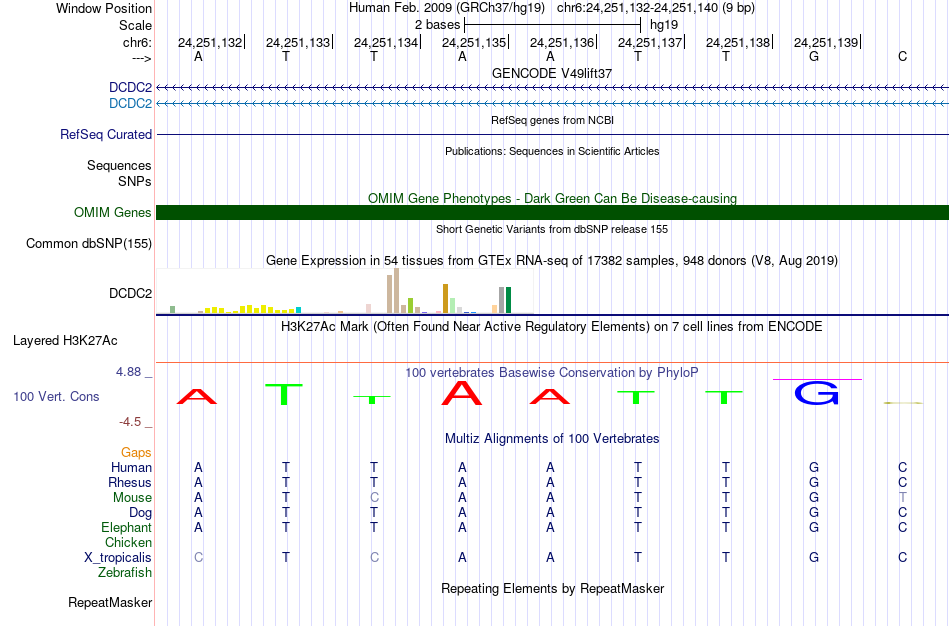The width and height of the screenshot is (950, 626).
Task: Click the Common dbSNP(155) track label
Action: pyautogui.click(x=89, y=244)
